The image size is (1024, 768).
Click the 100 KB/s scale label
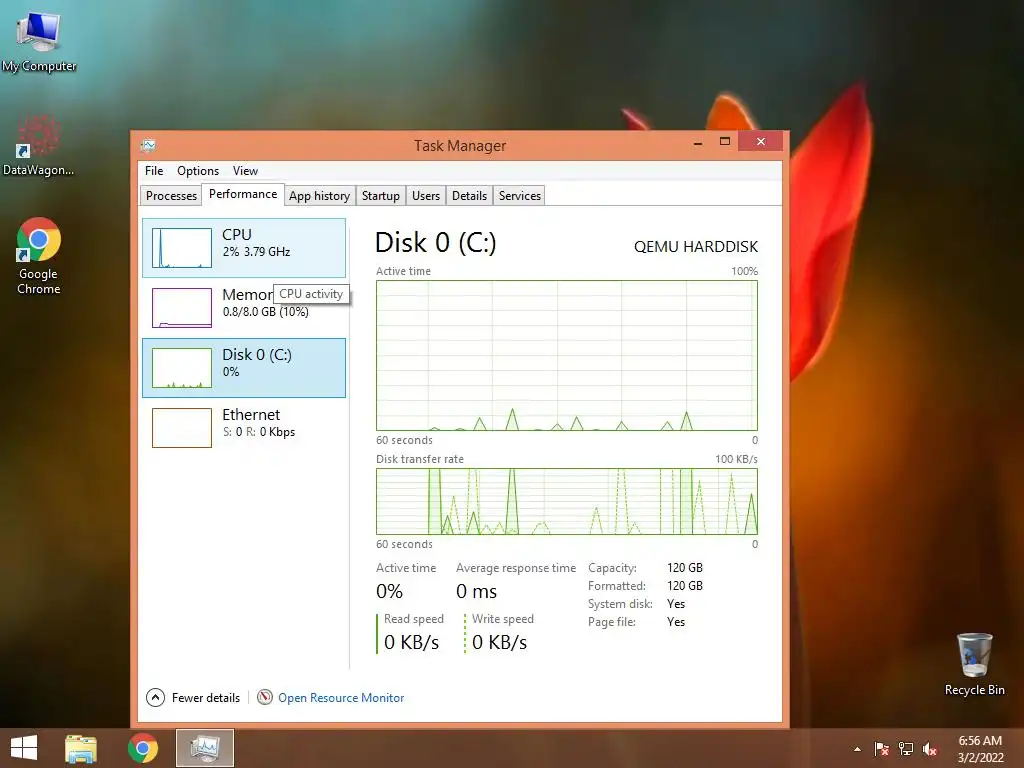[x=736, y=459]
